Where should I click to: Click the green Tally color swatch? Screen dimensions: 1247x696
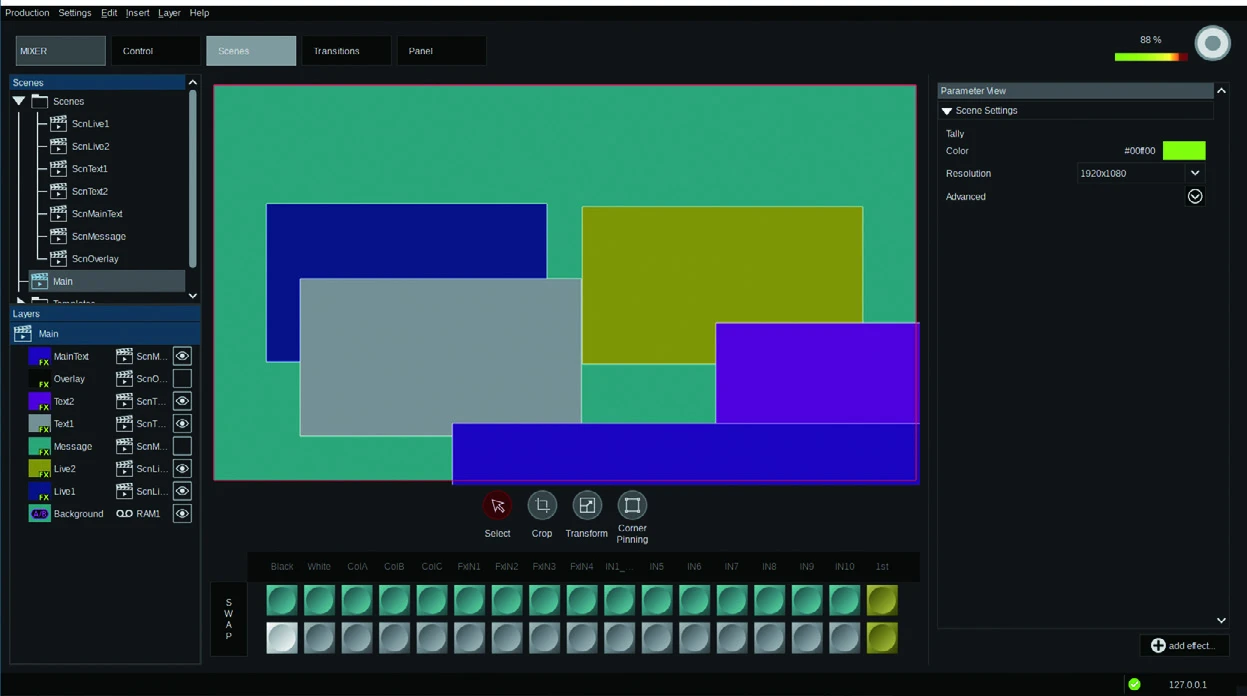click(1184, 150)
